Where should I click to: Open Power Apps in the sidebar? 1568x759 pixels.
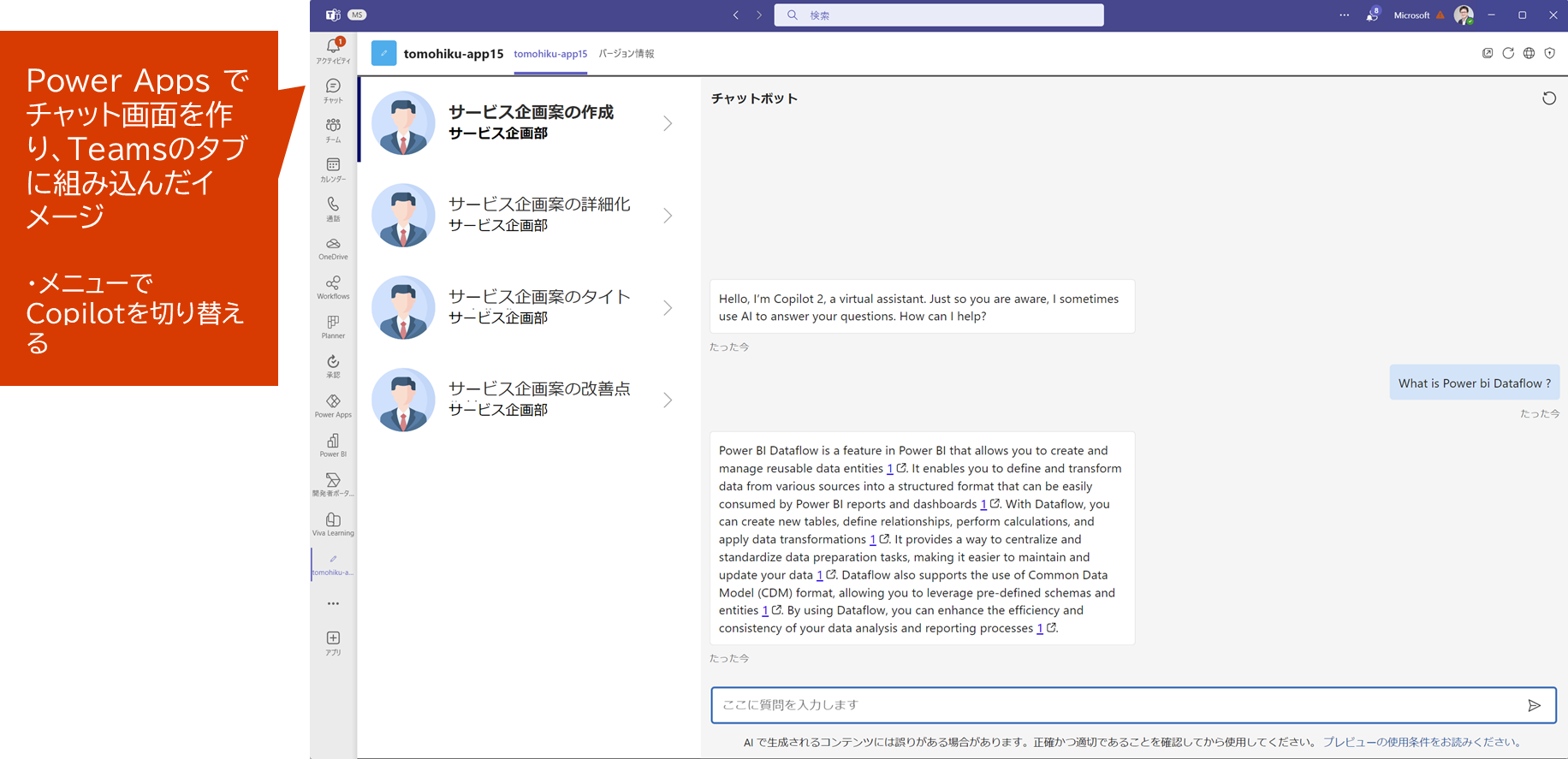pos(333,405)
